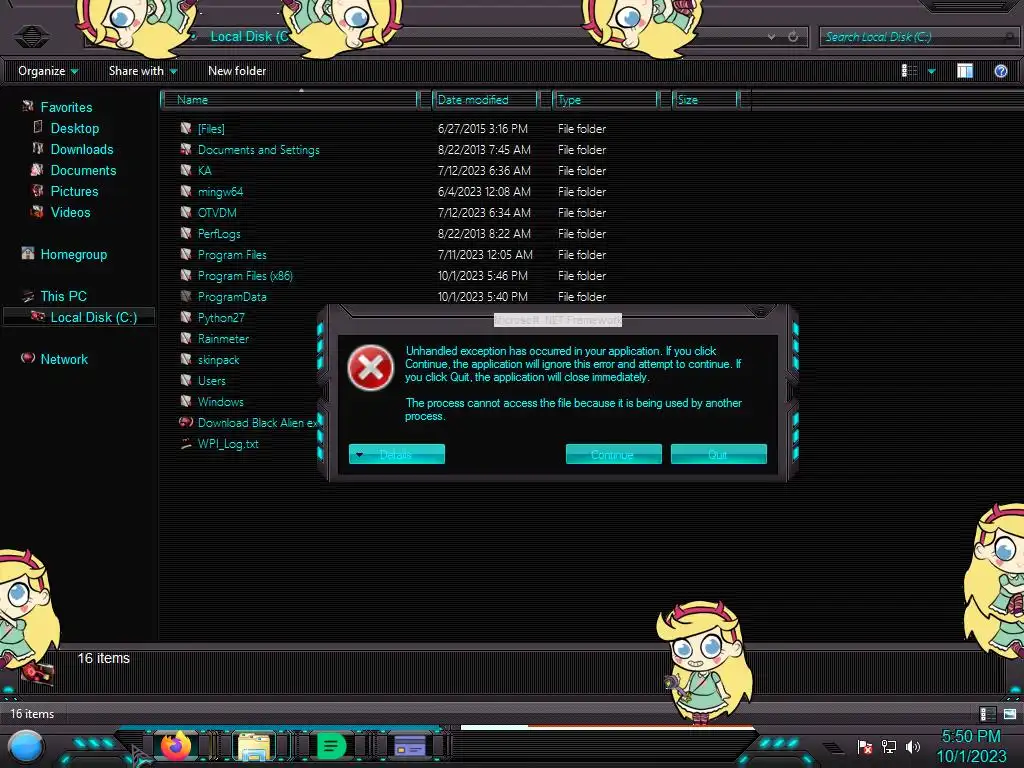Open the green notes app in taskbar

tap(331, 746)
